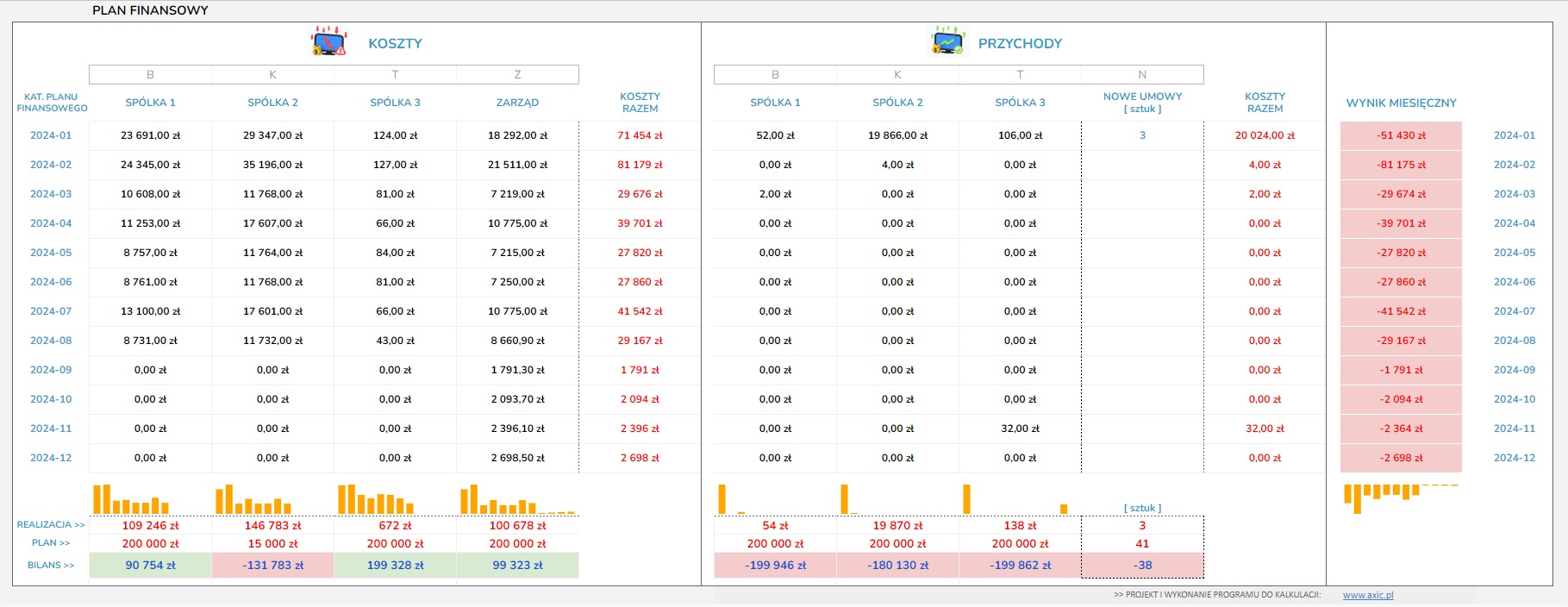Select the 2024-01 monthly result -51 430 zł
This screenshot has height=607, width=1568.
tap(1401, 135)
